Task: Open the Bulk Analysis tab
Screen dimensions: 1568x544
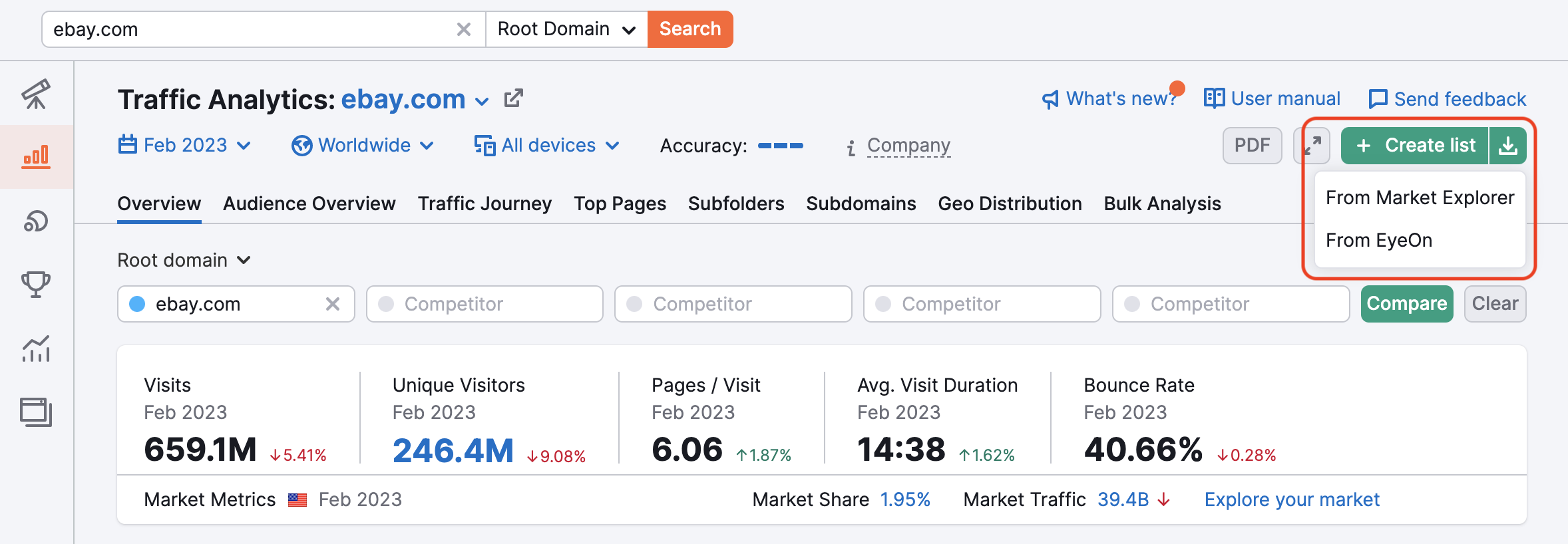Action: (1163, 204)
